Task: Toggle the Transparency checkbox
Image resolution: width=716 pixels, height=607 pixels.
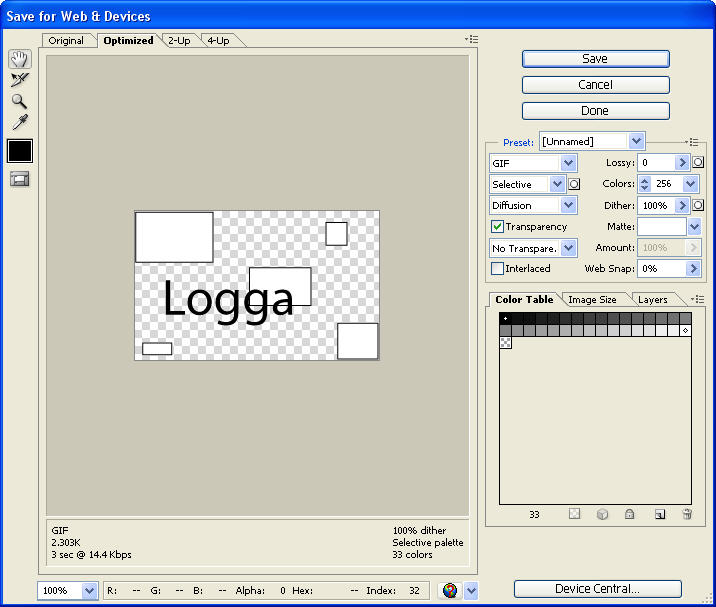Action: tap(497, 227)
